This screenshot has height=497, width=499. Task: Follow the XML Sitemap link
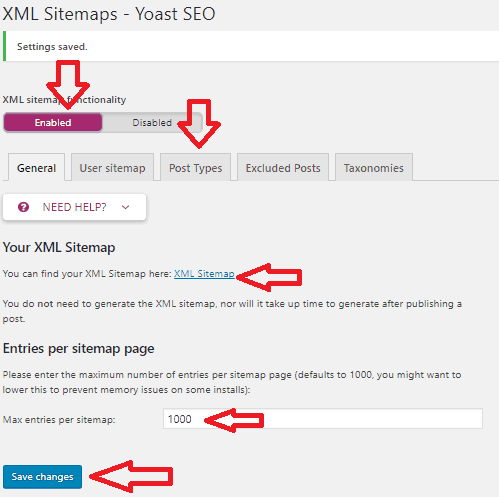point(204,274)
